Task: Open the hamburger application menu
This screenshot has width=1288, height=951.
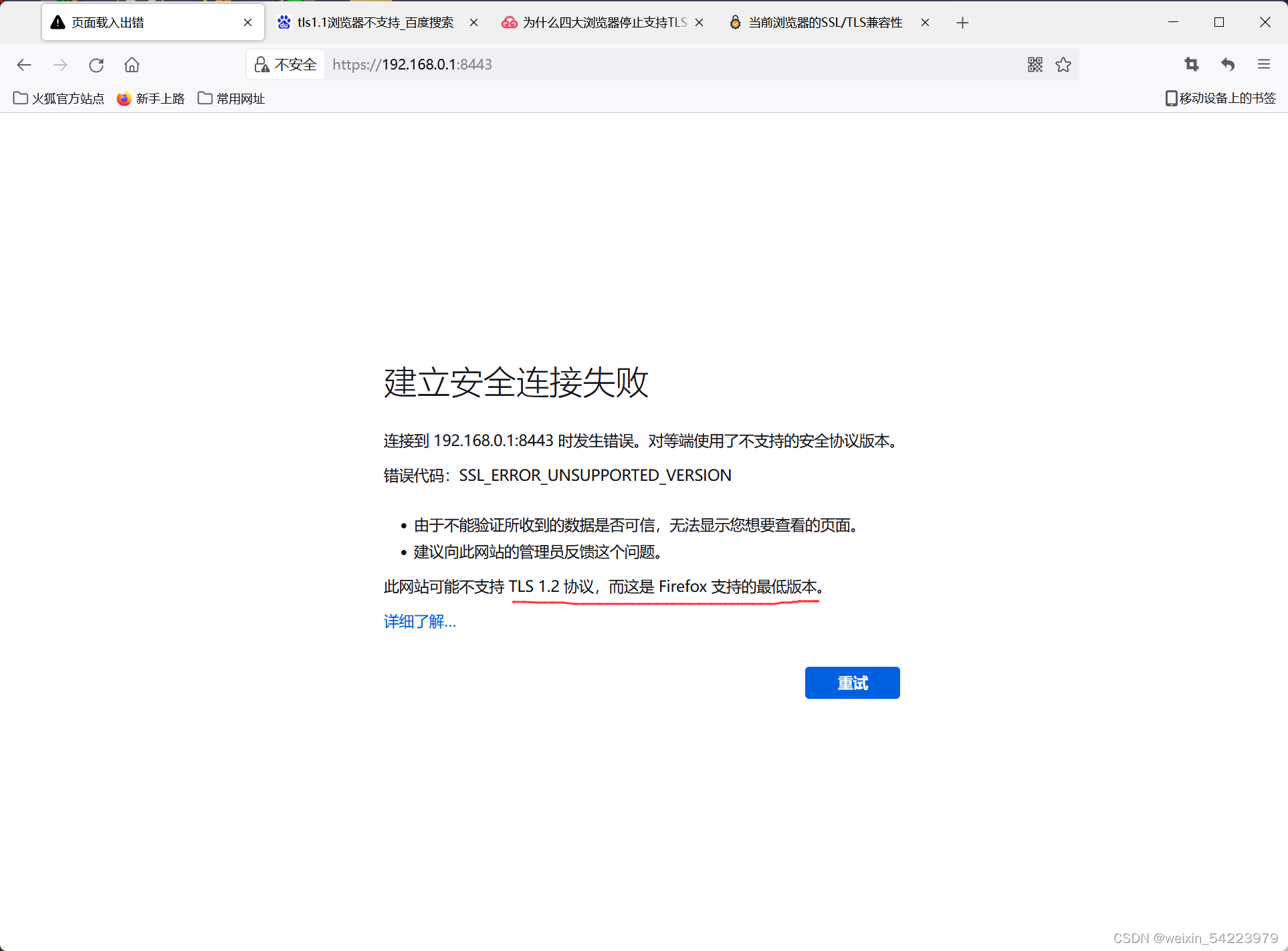Action: [1263, 65]
